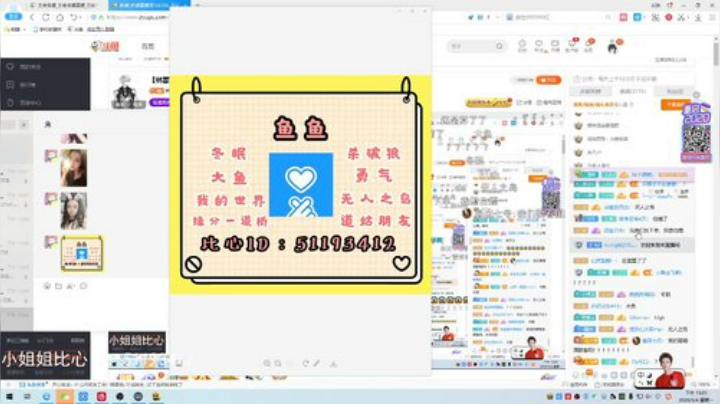This screenshot has width=720, height=404.
Task: Click the large 小姐姐比心 banner
Action: coord(45,356)
